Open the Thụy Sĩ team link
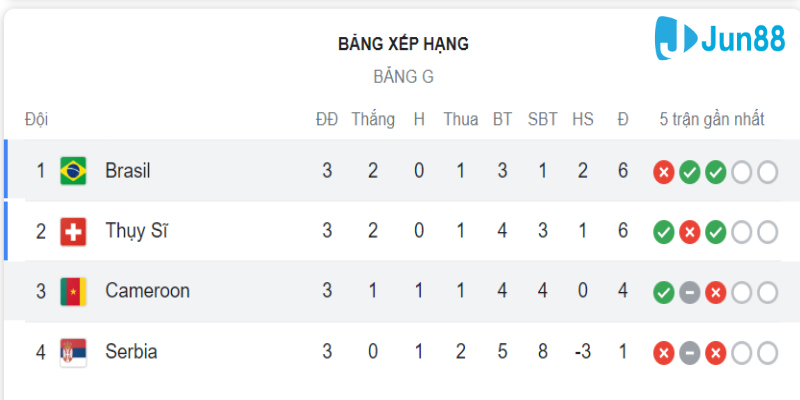Image resolution: width=800 pixels, height=400 pixels. coord(137,232)
